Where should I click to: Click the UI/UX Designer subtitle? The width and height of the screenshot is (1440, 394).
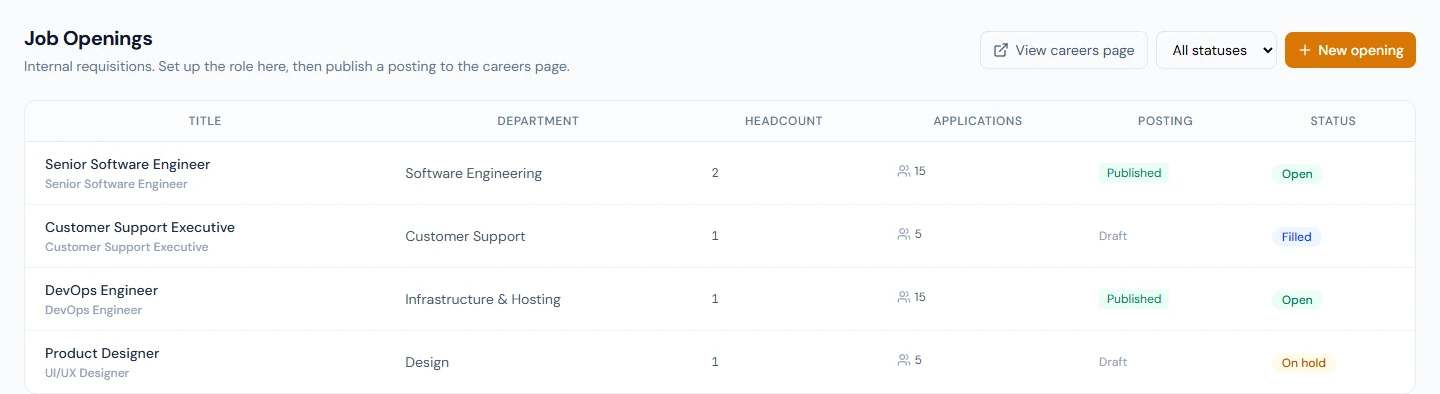pyautogui.click(x=87, y=373)
